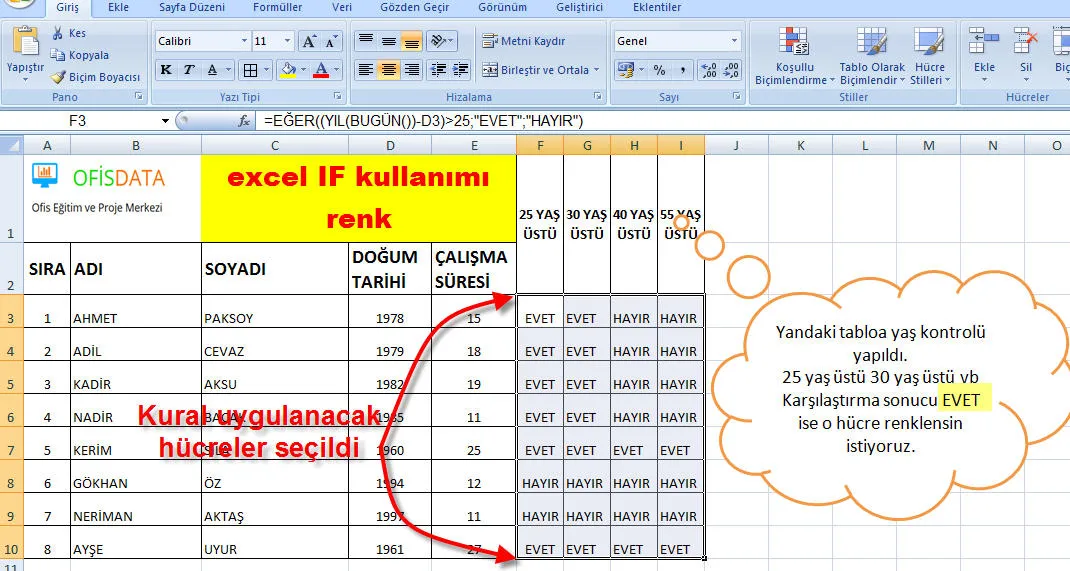The height and width of the screenshot is (571, 1070).
Task: Toggle italic (T) formatting
Action: (x=189, y=70)
